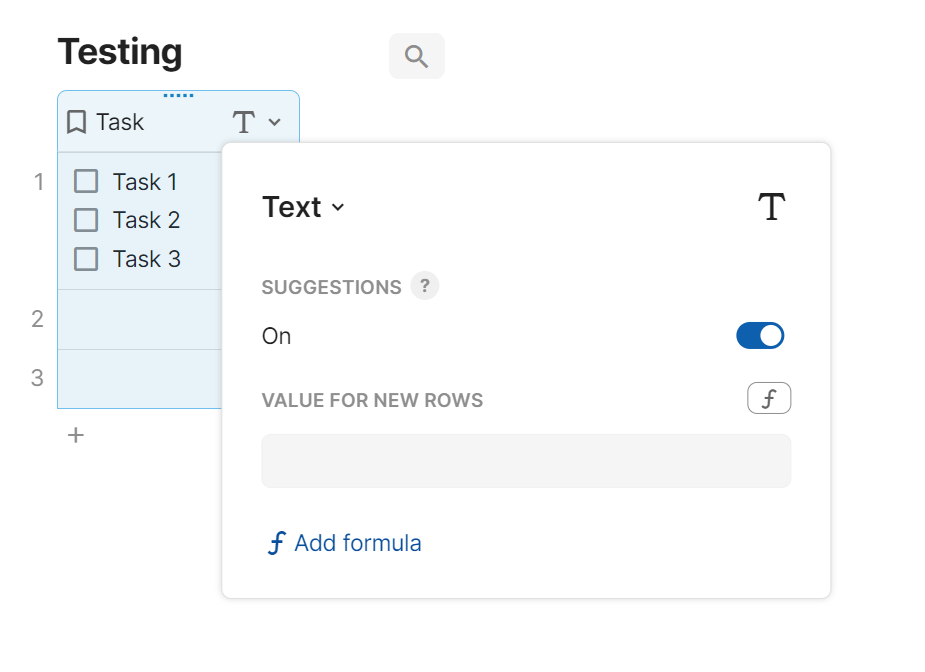Screen dimensions: 925x672
Task: Select row number 3
Action: [x=38, y=378]
